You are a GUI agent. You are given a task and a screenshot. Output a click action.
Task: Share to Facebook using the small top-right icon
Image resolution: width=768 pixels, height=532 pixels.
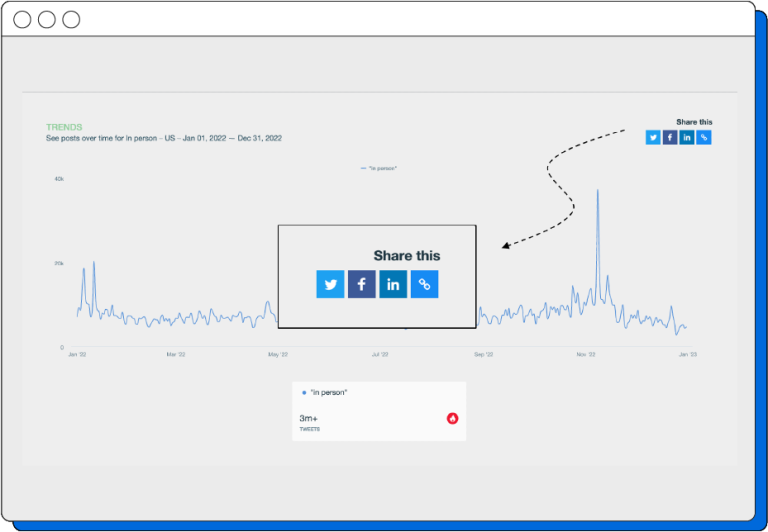coord(670,137)
